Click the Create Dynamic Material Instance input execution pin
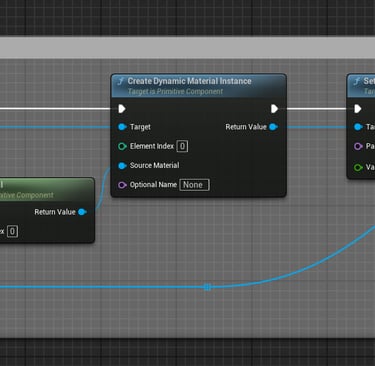Image resolution: width=375 pixels, height=366 pixels. click(122, 109)
